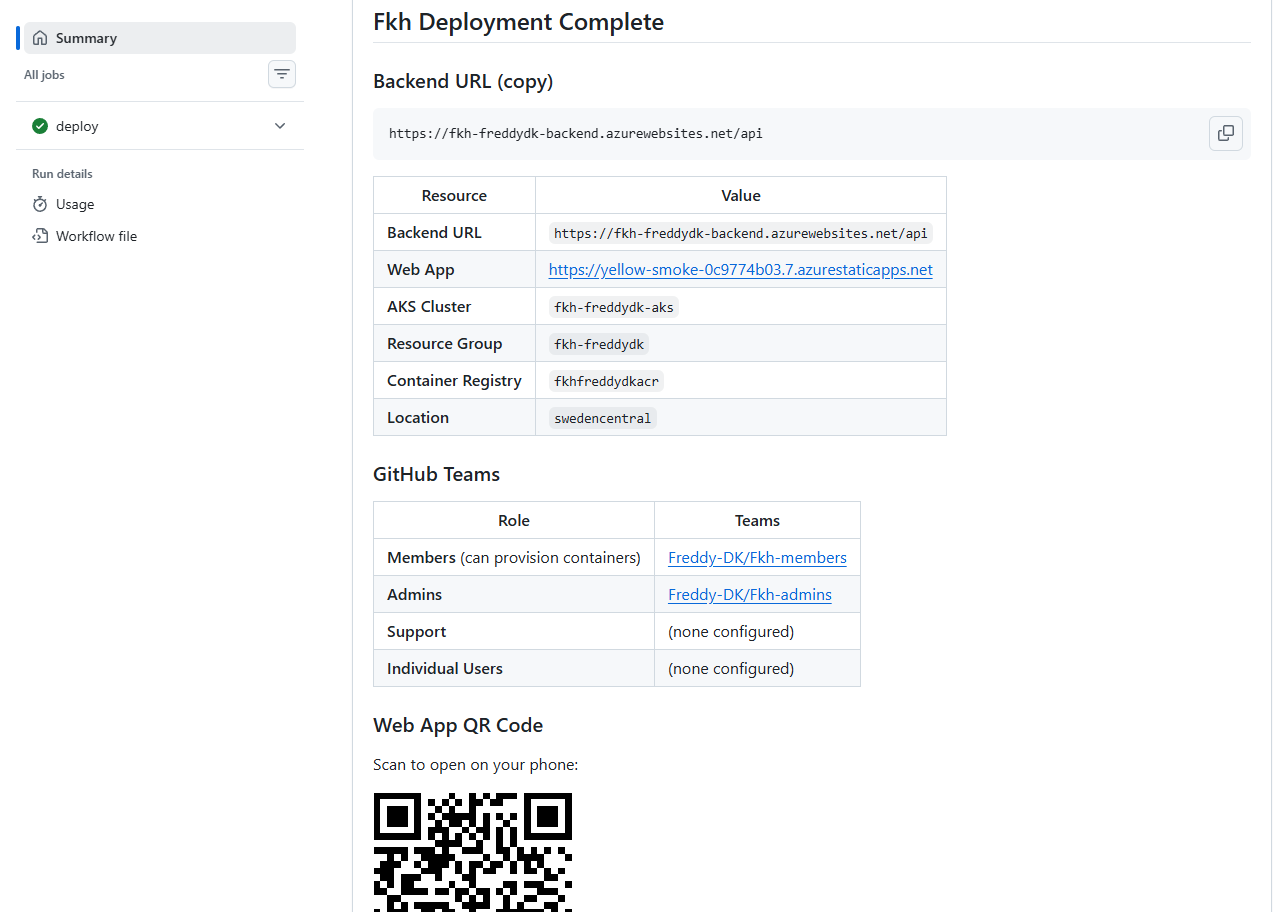Click the Run details label
The width and height of the screenshot is (1278, 912).
(x=62, y=174)
